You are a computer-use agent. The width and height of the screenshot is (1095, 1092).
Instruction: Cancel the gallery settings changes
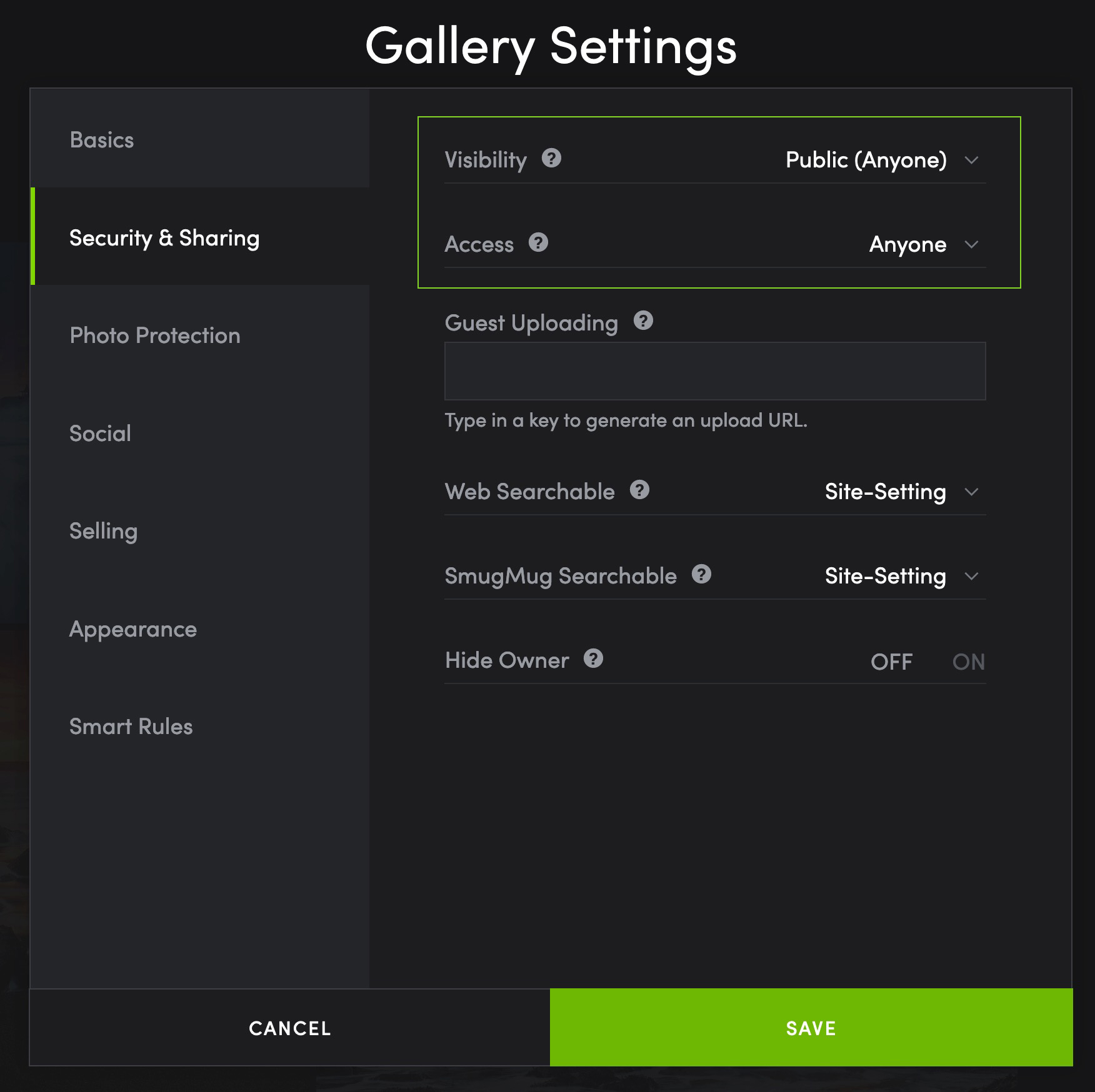click(290, 1028)
